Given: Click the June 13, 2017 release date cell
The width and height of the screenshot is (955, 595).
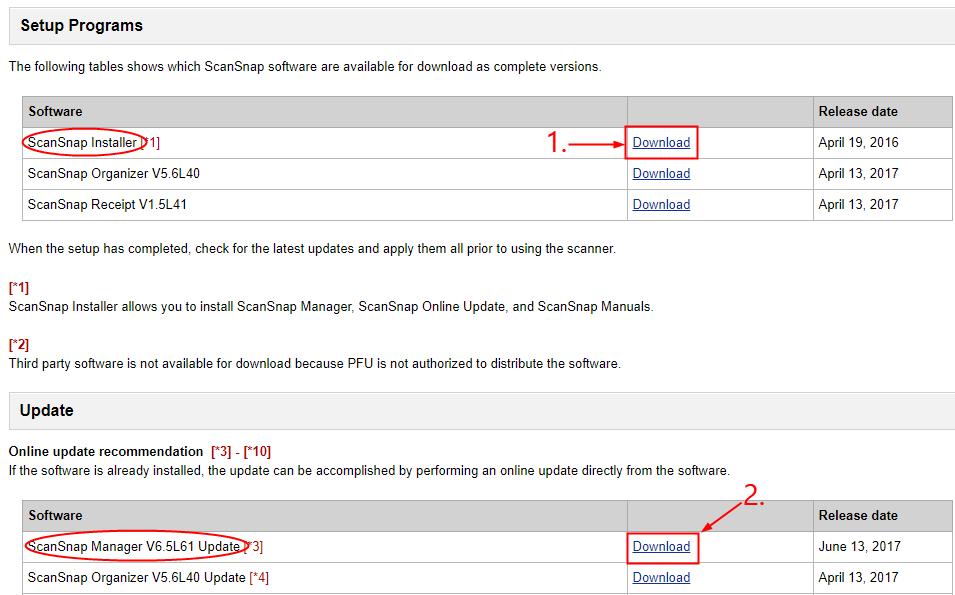Looking at the screenshot, I should [859, 546].
